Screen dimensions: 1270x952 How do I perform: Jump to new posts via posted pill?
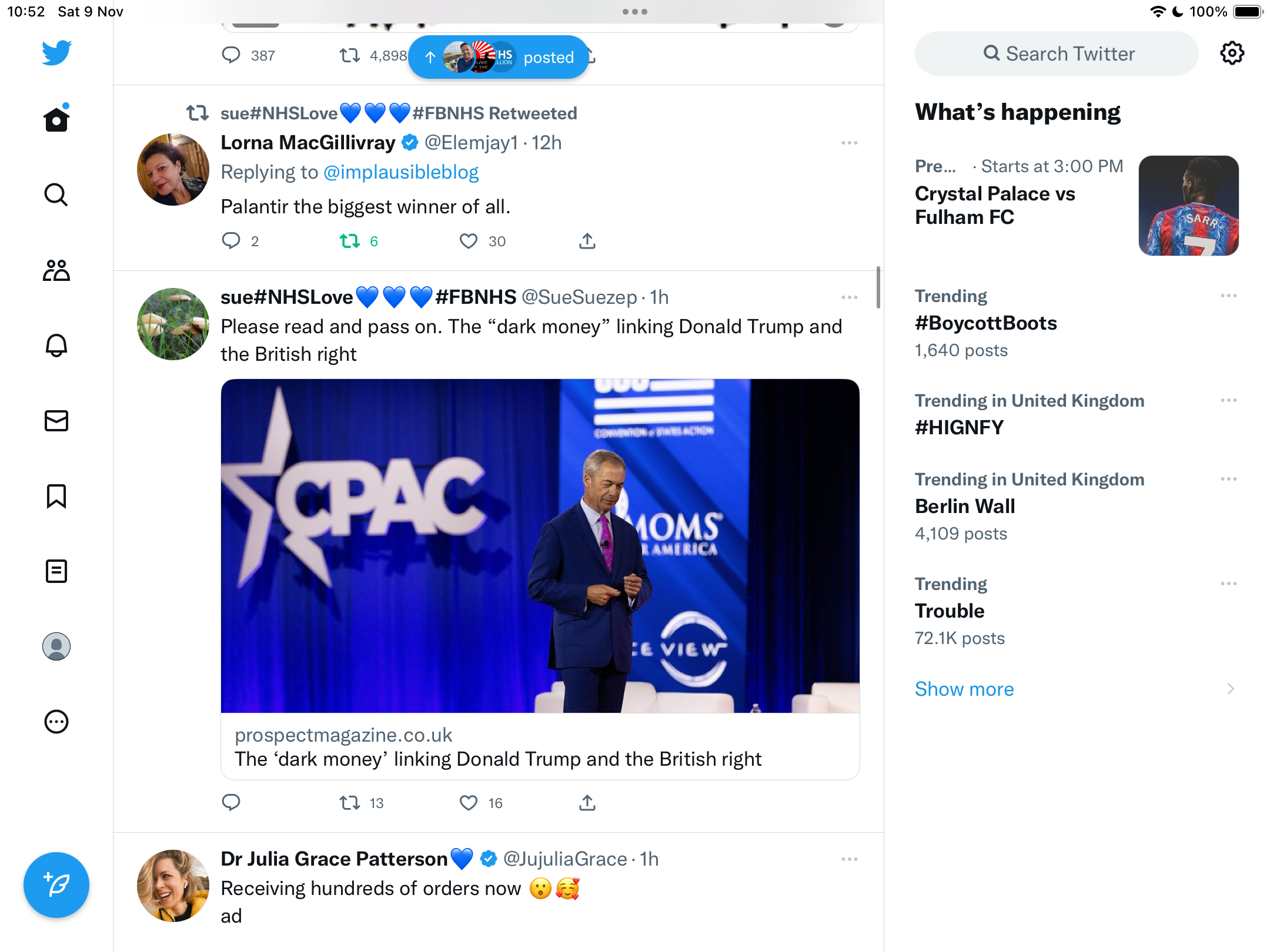tap(499, 57)
